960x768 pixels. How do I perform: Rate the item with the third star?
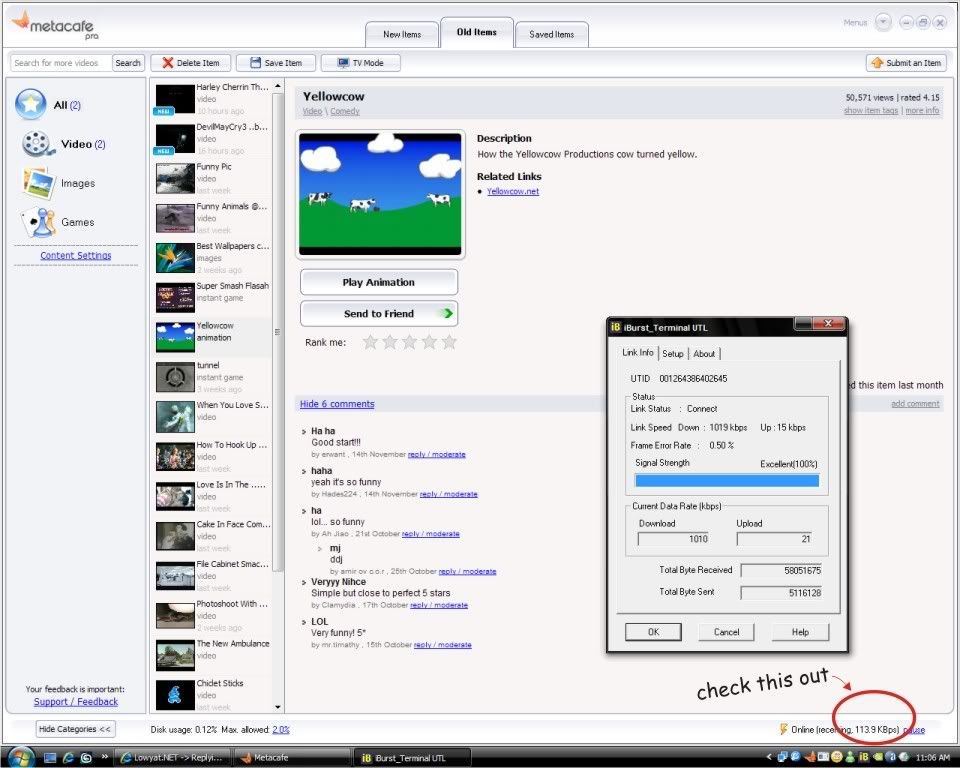[x=410, y=342]
